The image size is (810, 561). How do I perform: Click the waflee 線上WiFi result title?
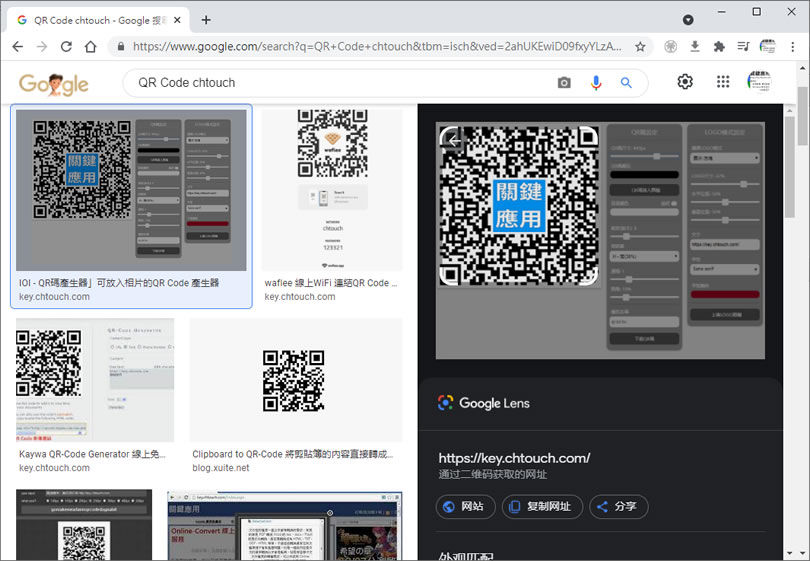point(331,283)
